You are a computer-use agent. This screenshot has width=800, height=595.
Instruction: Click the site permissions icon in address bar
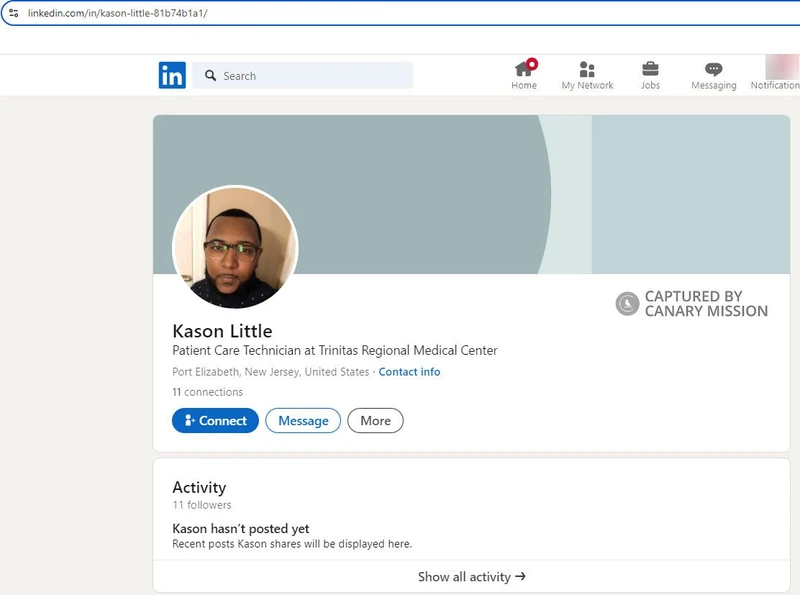[x=12, y=12]
